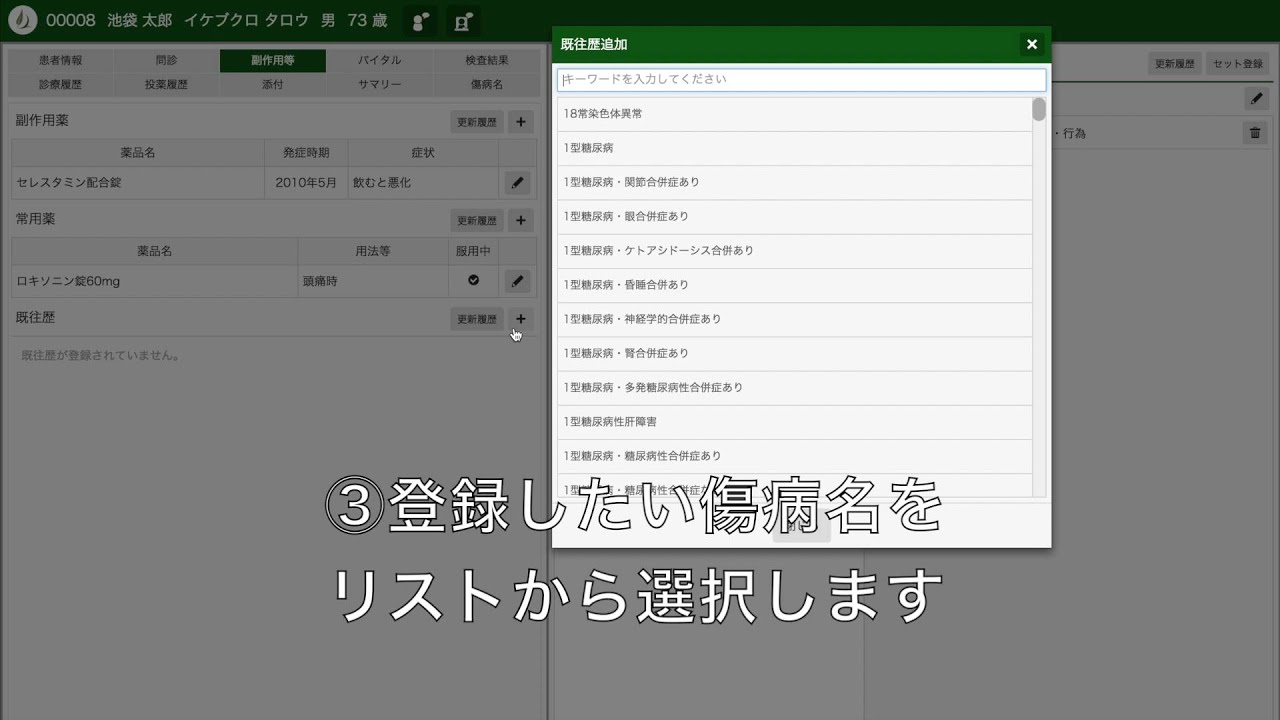Select 18常染色体異常 from the list

click(x=795, y=114)
